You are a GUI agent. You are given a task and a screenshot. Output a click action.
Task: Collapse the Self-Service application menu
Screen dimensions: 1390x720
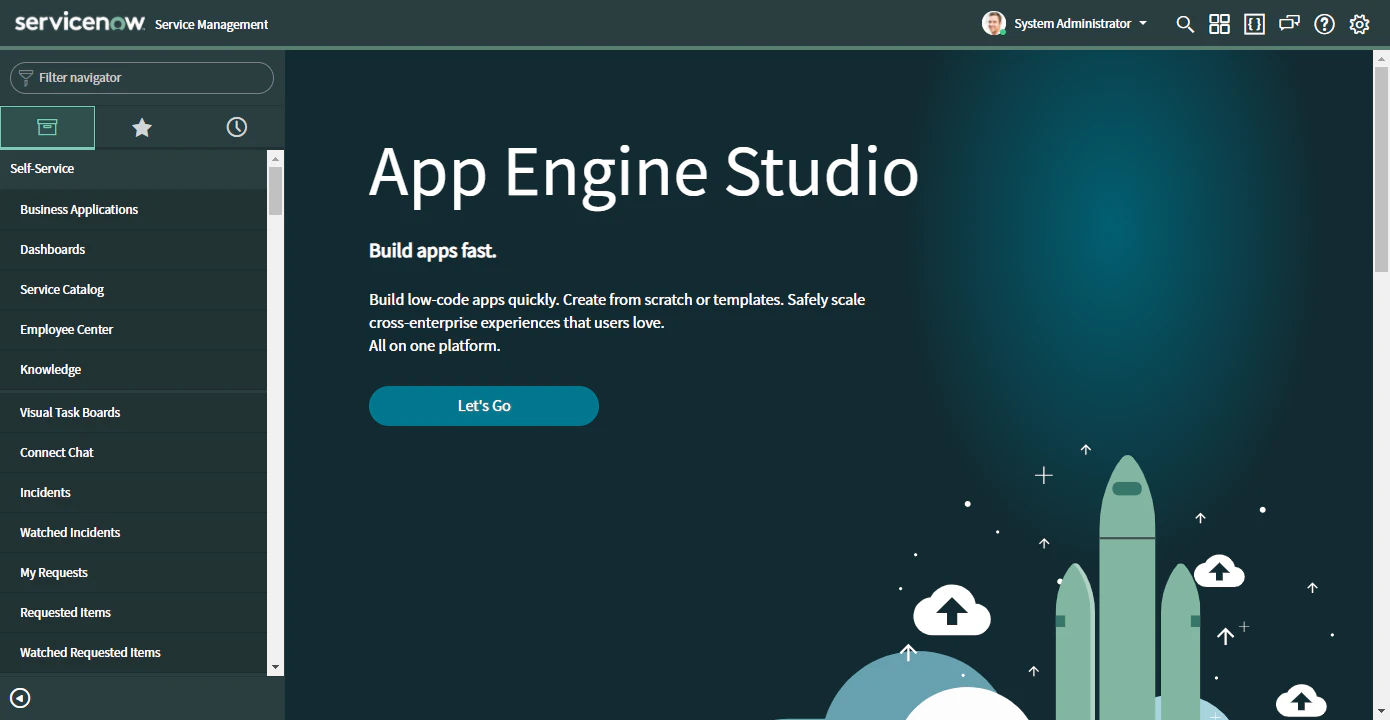[x=134, y=169]
